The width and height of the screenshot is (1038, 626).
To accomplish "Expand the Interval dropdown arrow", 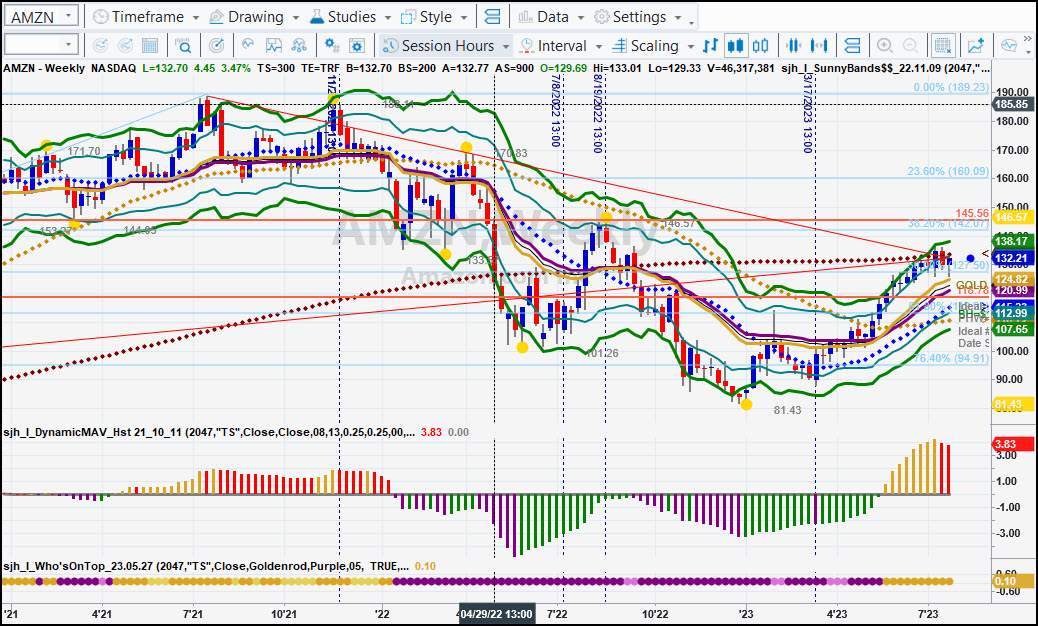I will point(598,46).
